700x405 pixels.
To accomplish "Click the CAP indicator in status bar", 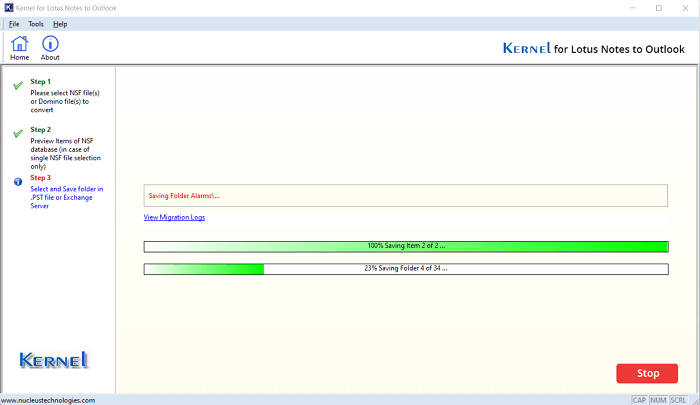I will click(x=639, y=400).
